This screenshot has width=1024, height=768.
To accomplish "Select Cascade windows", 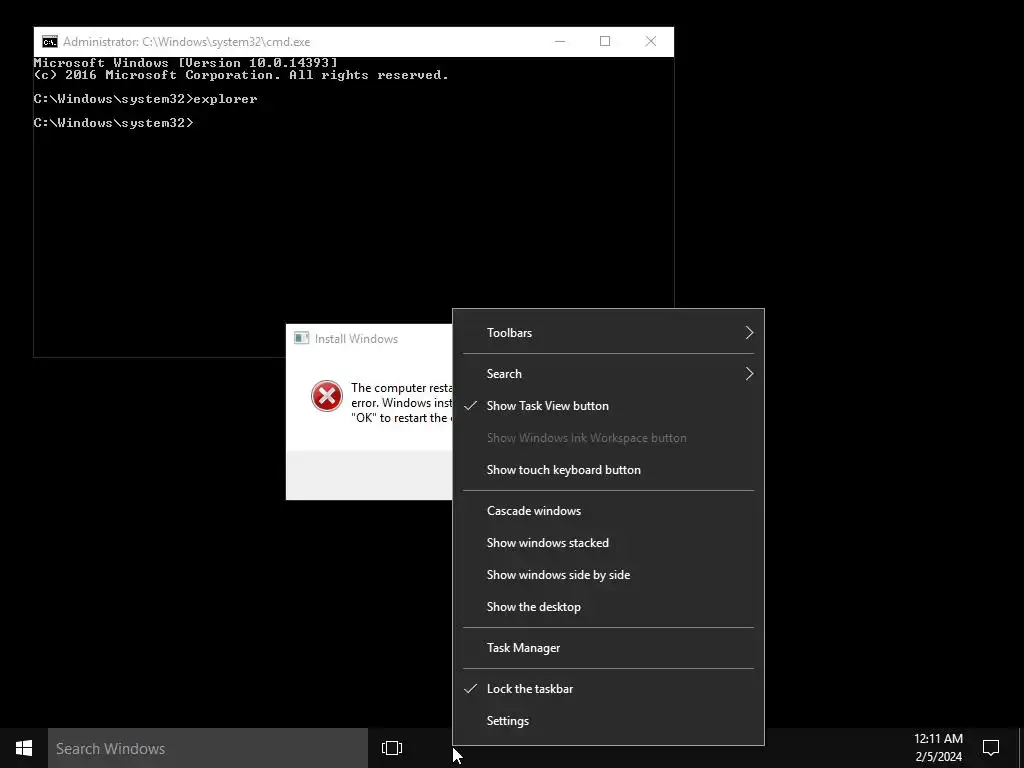I will point(608,511).
